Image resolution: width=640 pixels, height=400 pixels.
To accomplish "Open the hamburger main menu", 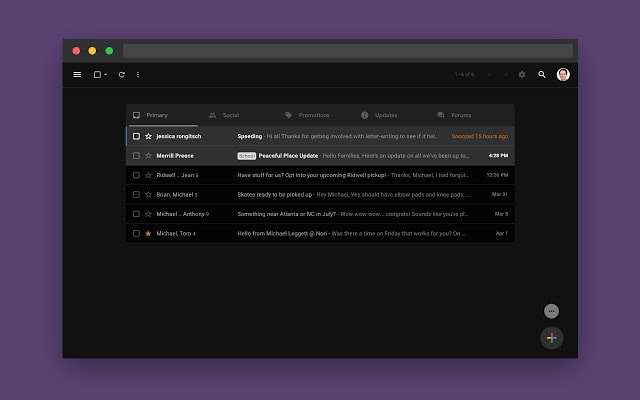I will (77, 74).
